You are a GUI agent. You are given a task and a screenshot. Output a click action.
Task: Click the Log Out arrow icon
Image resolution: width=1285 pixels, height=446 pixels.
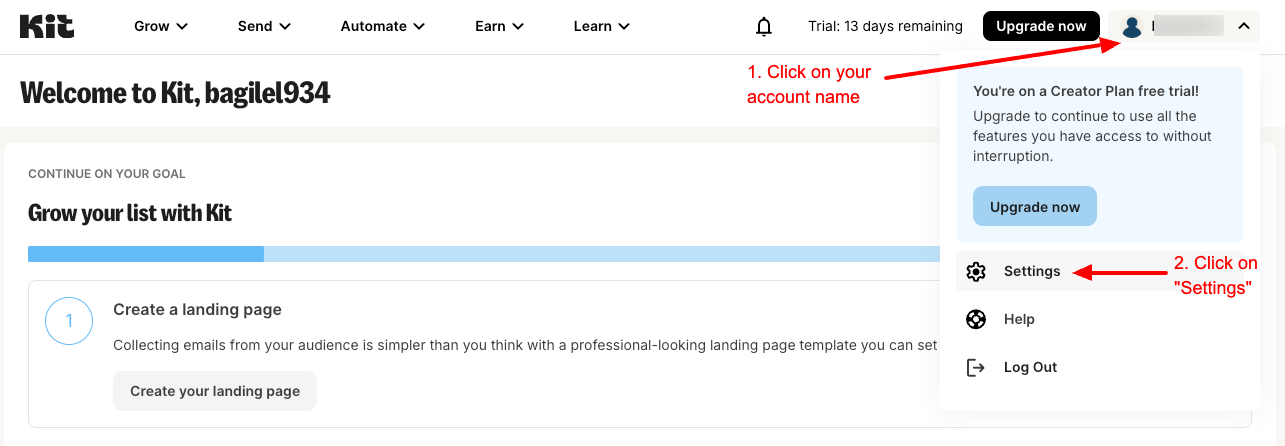(x=976, y=368)
